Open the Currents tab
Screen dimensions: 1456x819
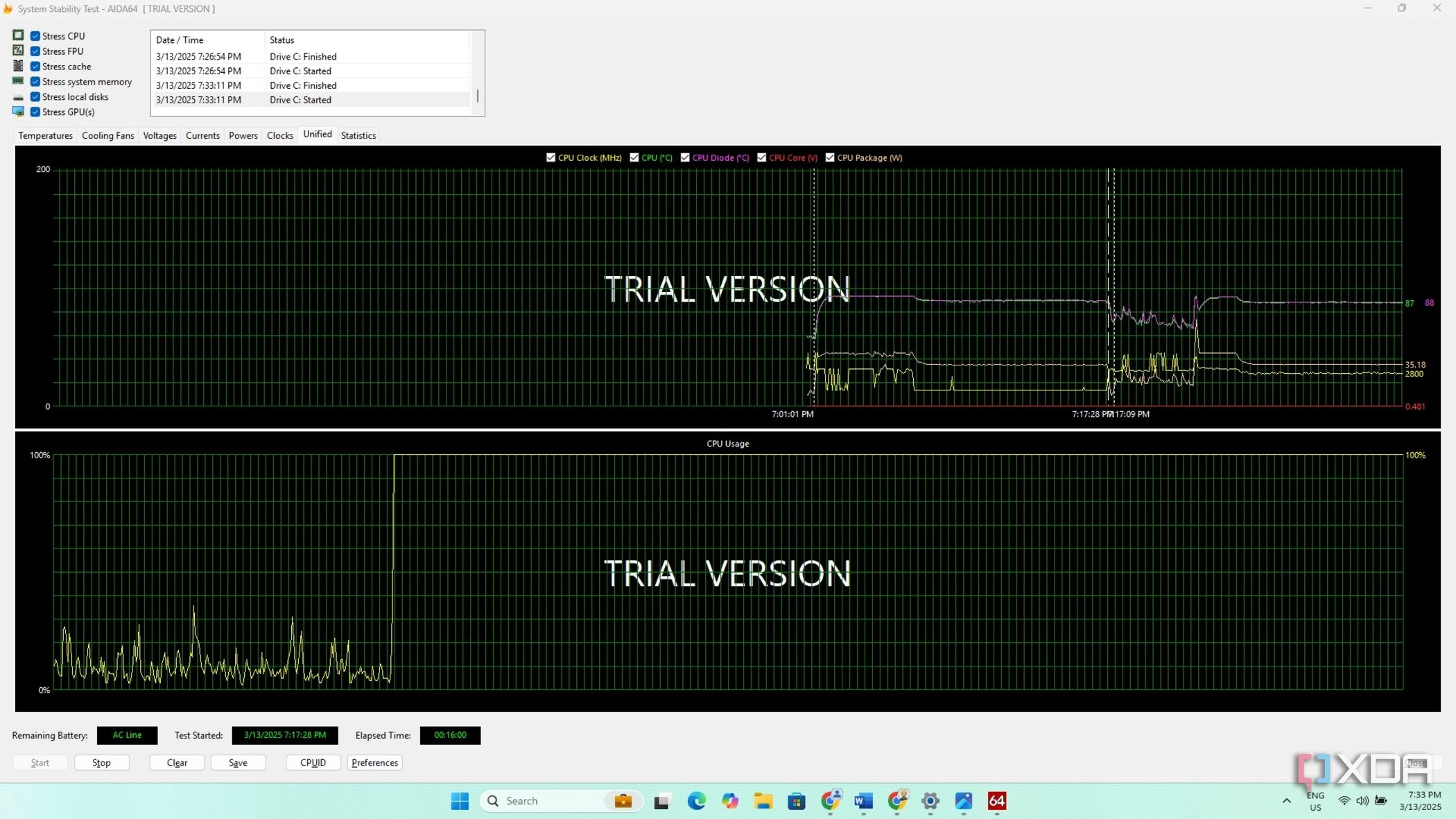(202, 136)
